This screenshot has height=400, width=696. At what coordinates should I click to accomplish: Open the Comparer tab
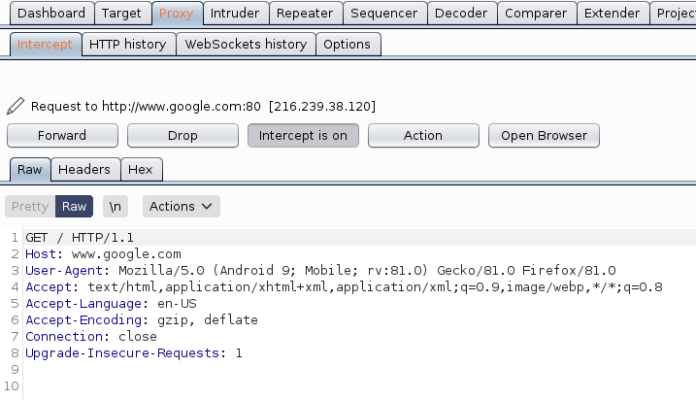[x=536, y=13]
